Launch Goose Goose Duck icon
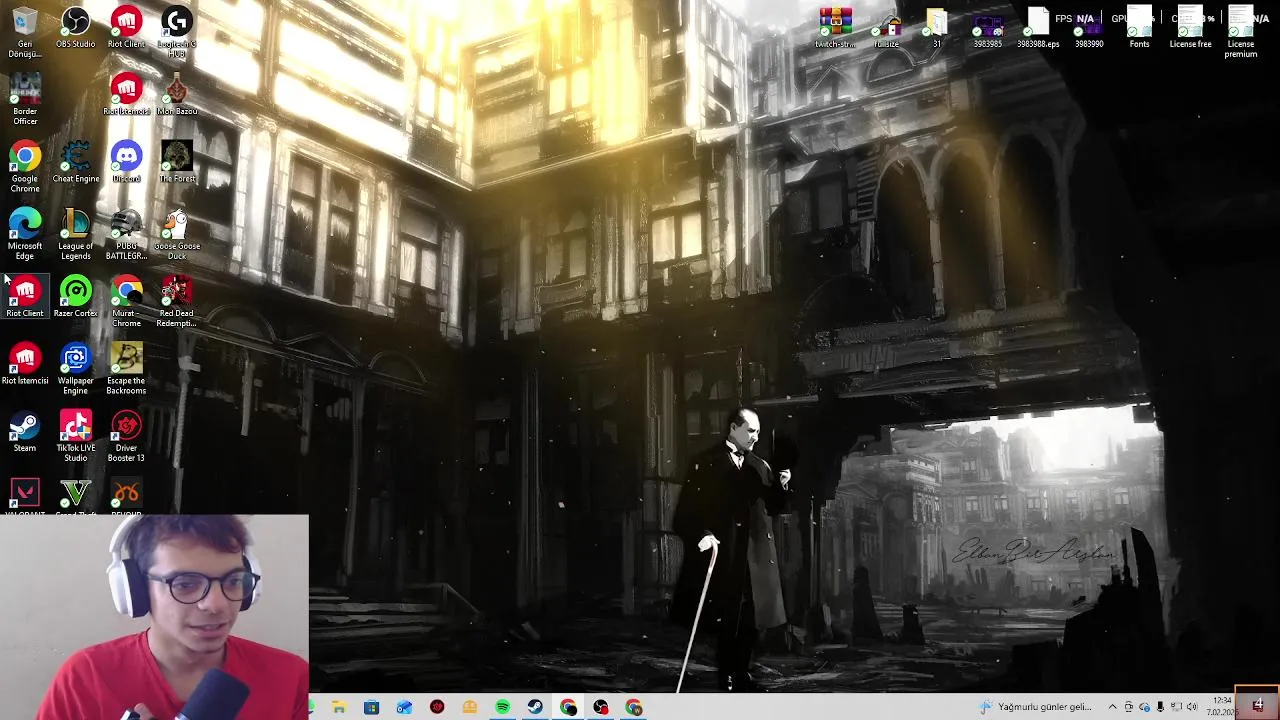Image resolution: width=1280 pixels, height=720 pixels. pos(177,233)
